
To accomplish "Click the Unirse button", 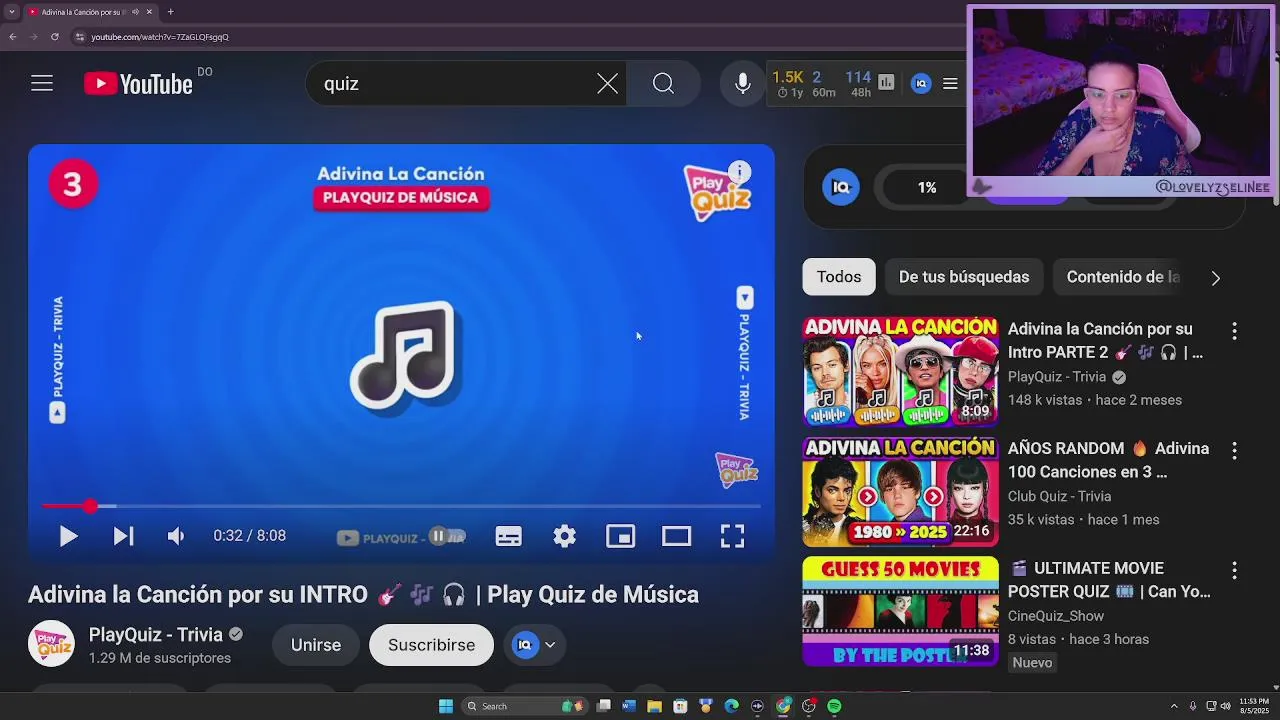I will coord(316,645).
